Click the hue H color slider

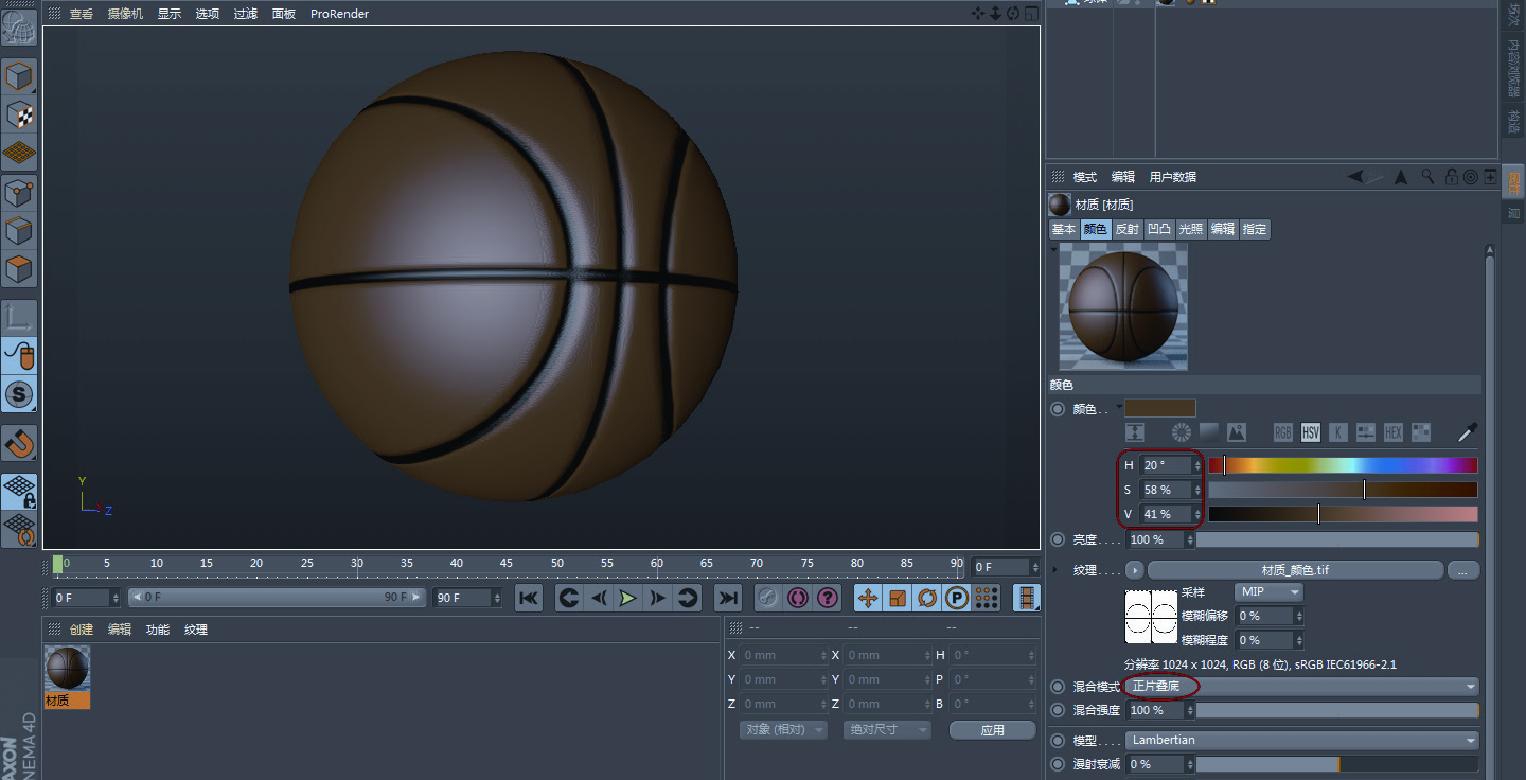pos(1342,465)
